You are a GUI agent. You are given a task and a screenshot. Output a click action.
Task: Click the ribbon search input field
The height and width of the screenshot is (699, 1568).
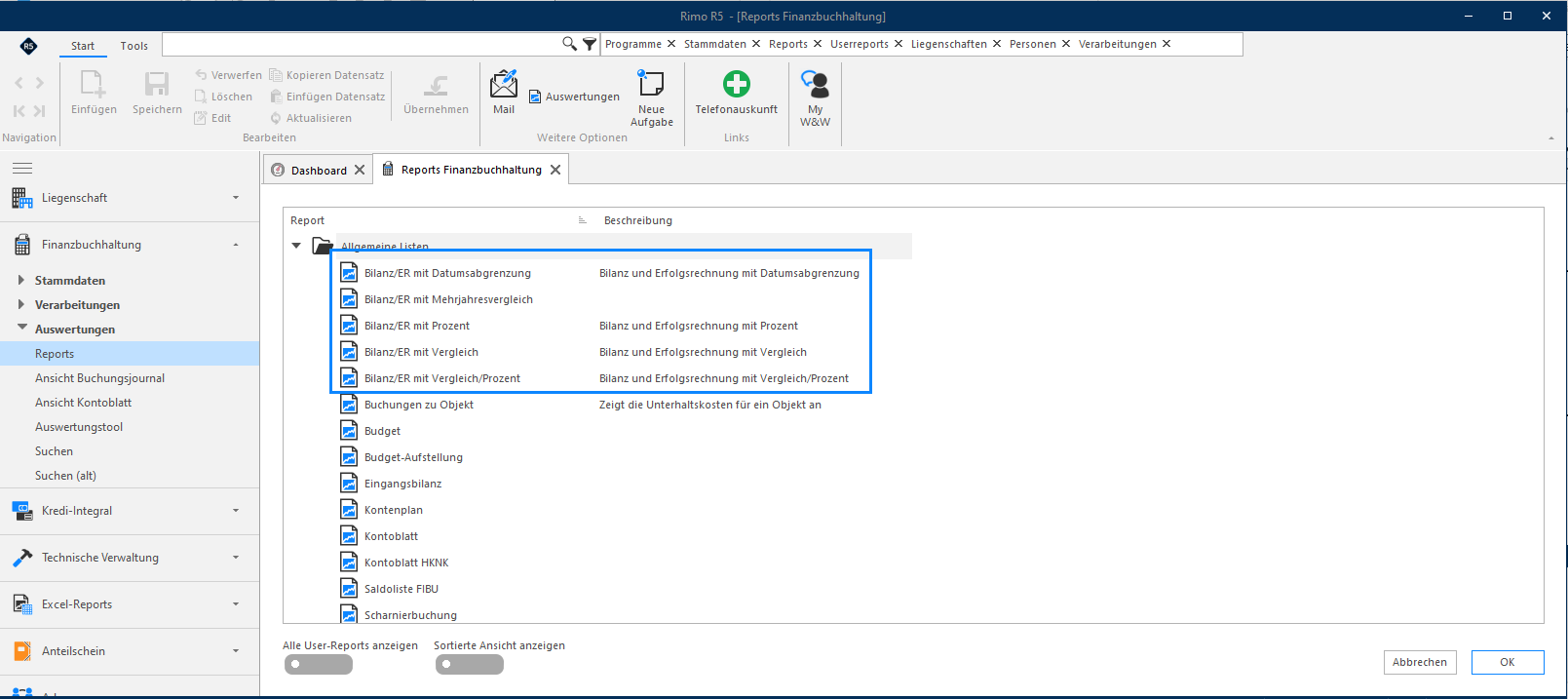pyautogui.click(x=361, y=44)
